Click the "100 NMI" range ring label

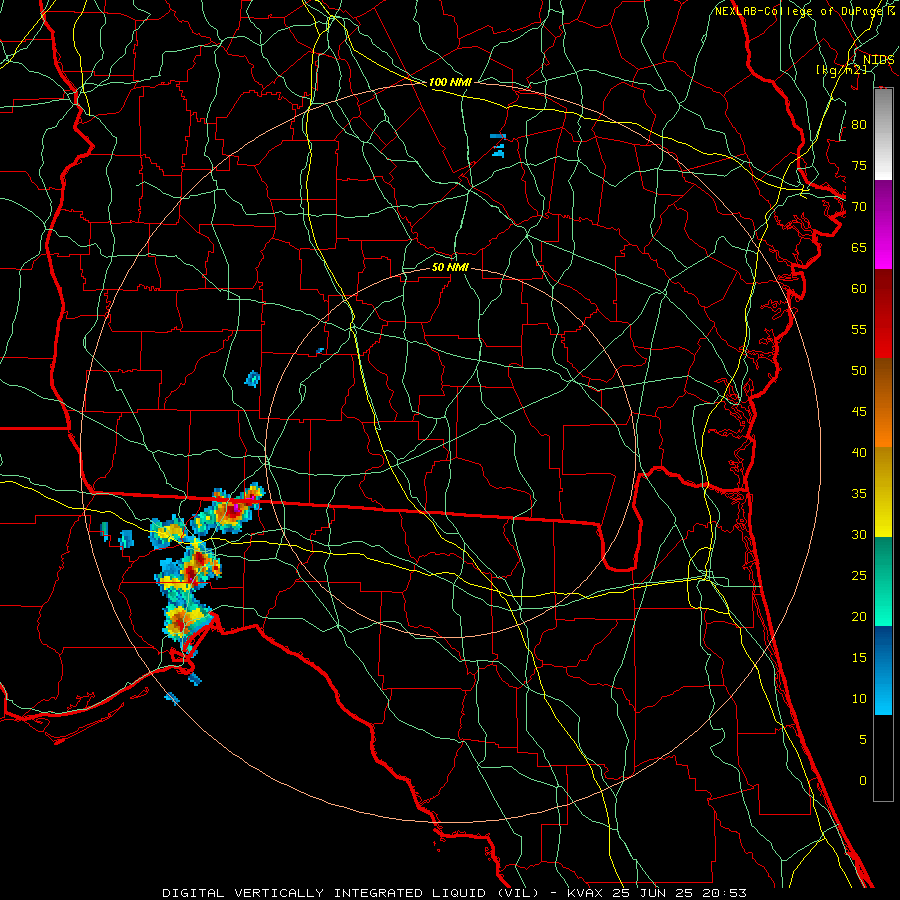click(450, 82)
